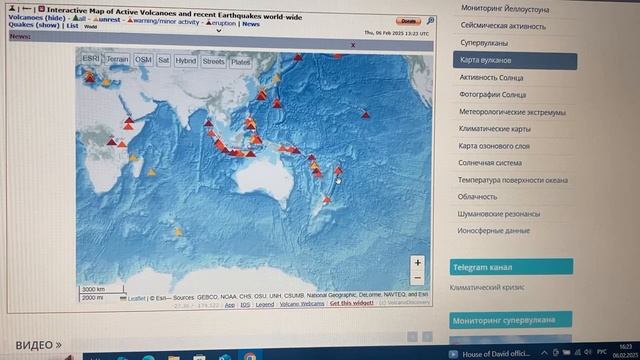Open Температура поверхности океана sidebar item
This screenshot has width=640, height=360.
pos(513,180)
